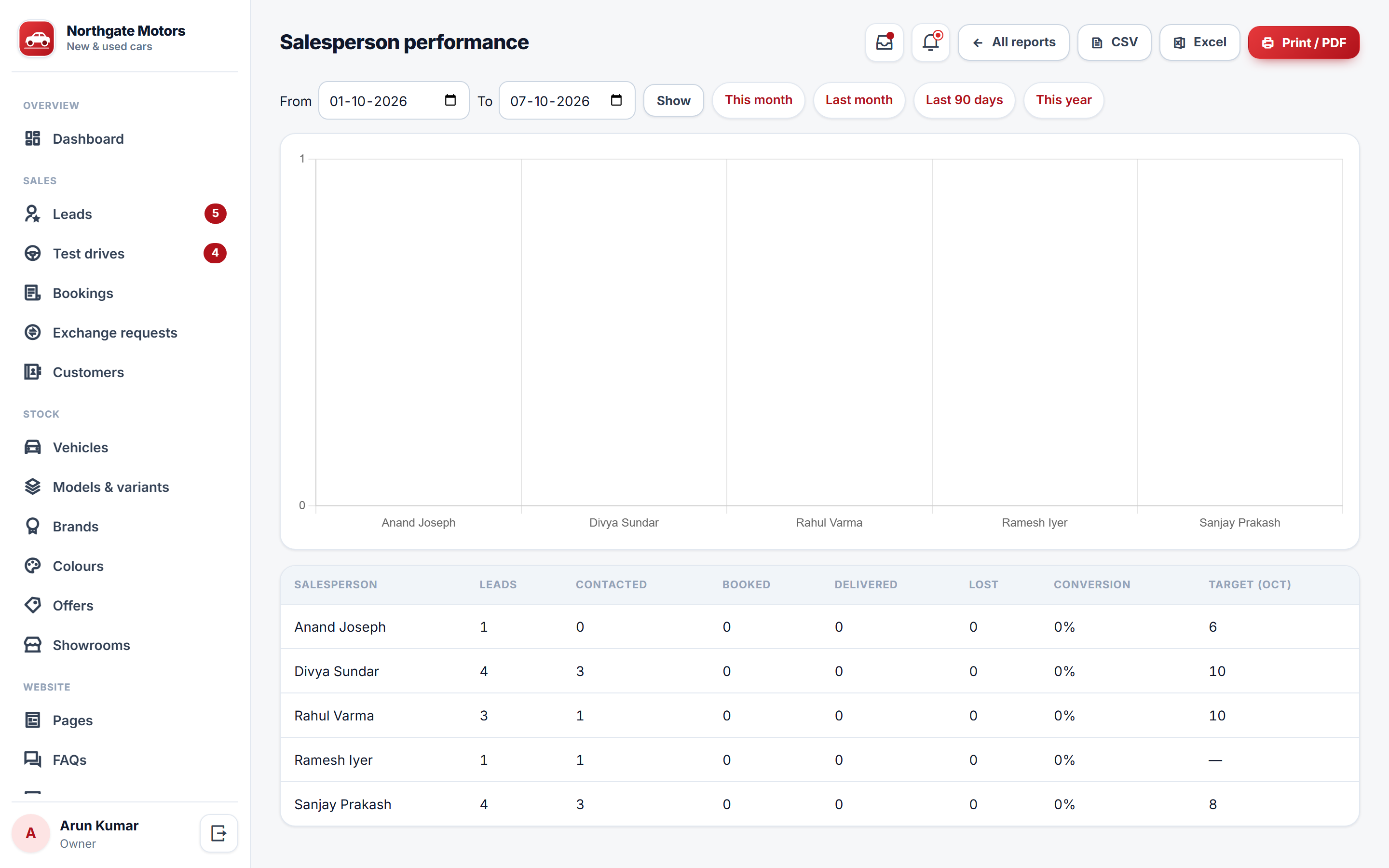Screen dimensions: 1389x868
Task: Click Rahul Varma in the table
Action: tap(334, 715)
